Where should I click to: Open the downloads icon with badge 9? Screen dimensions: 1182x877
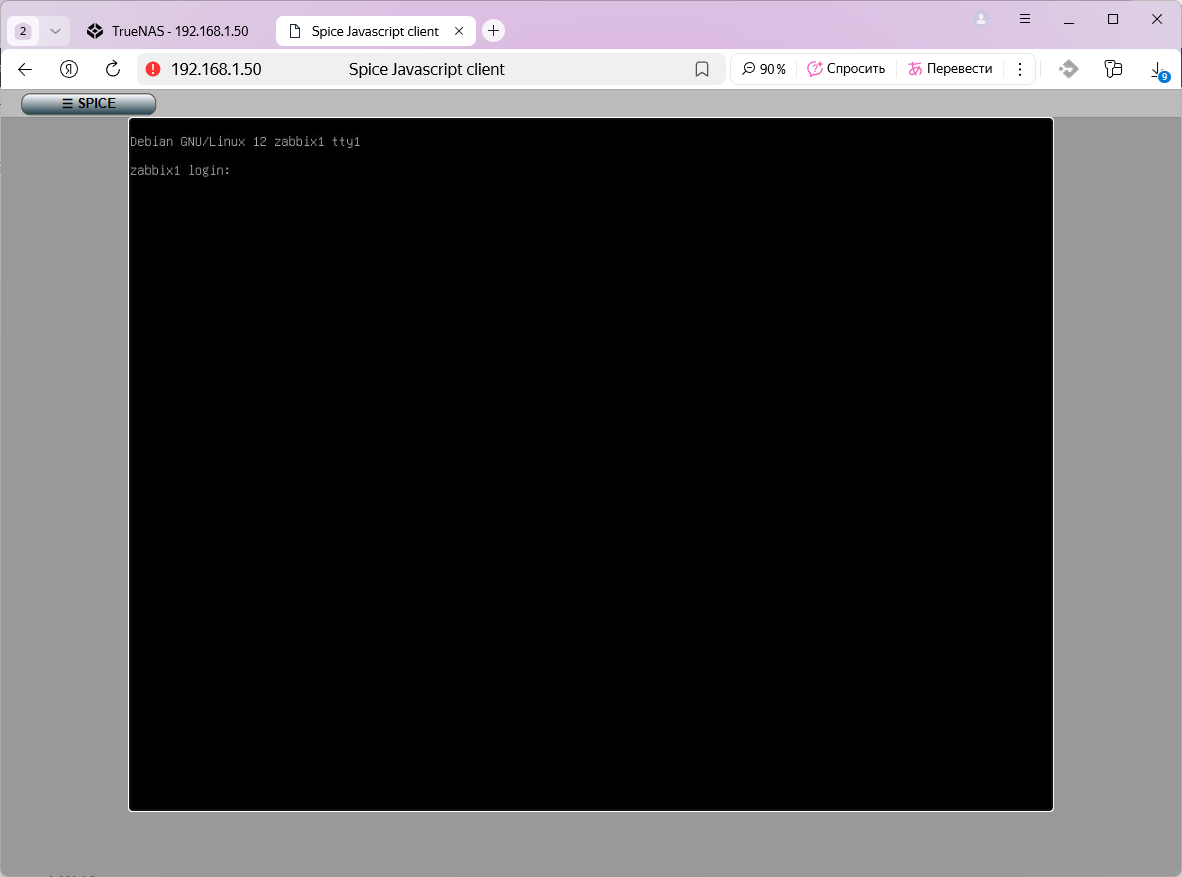coord(1159,71)
